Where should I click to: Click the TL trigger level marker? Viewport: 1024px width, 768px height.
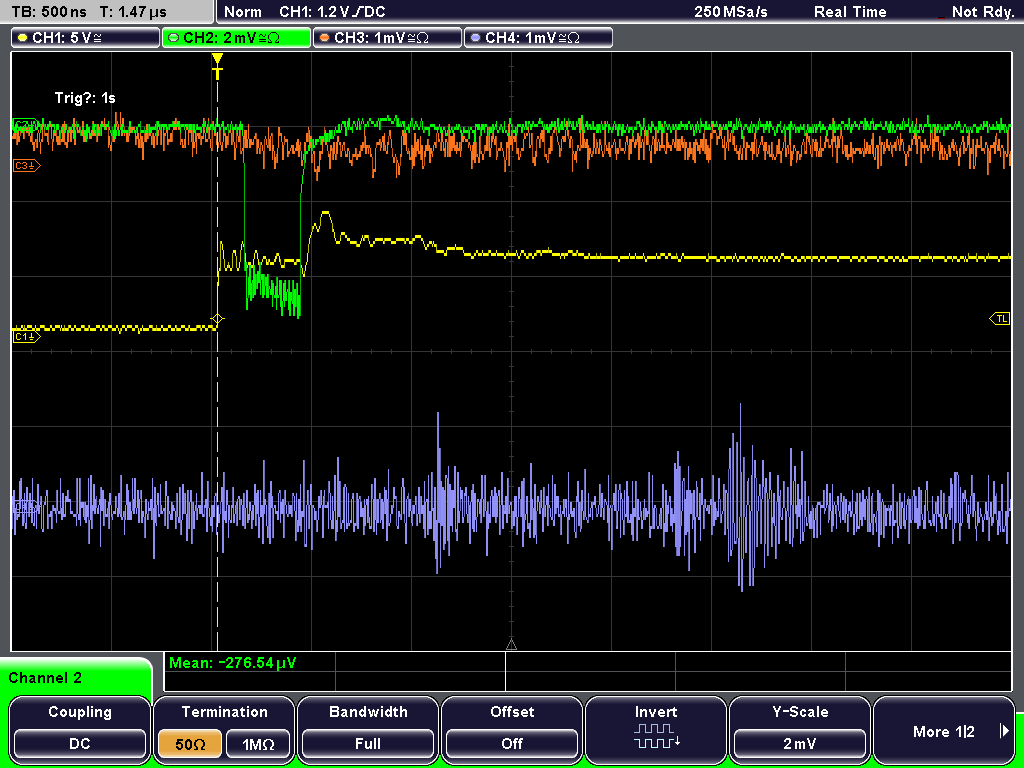(x=1000, y=319)
